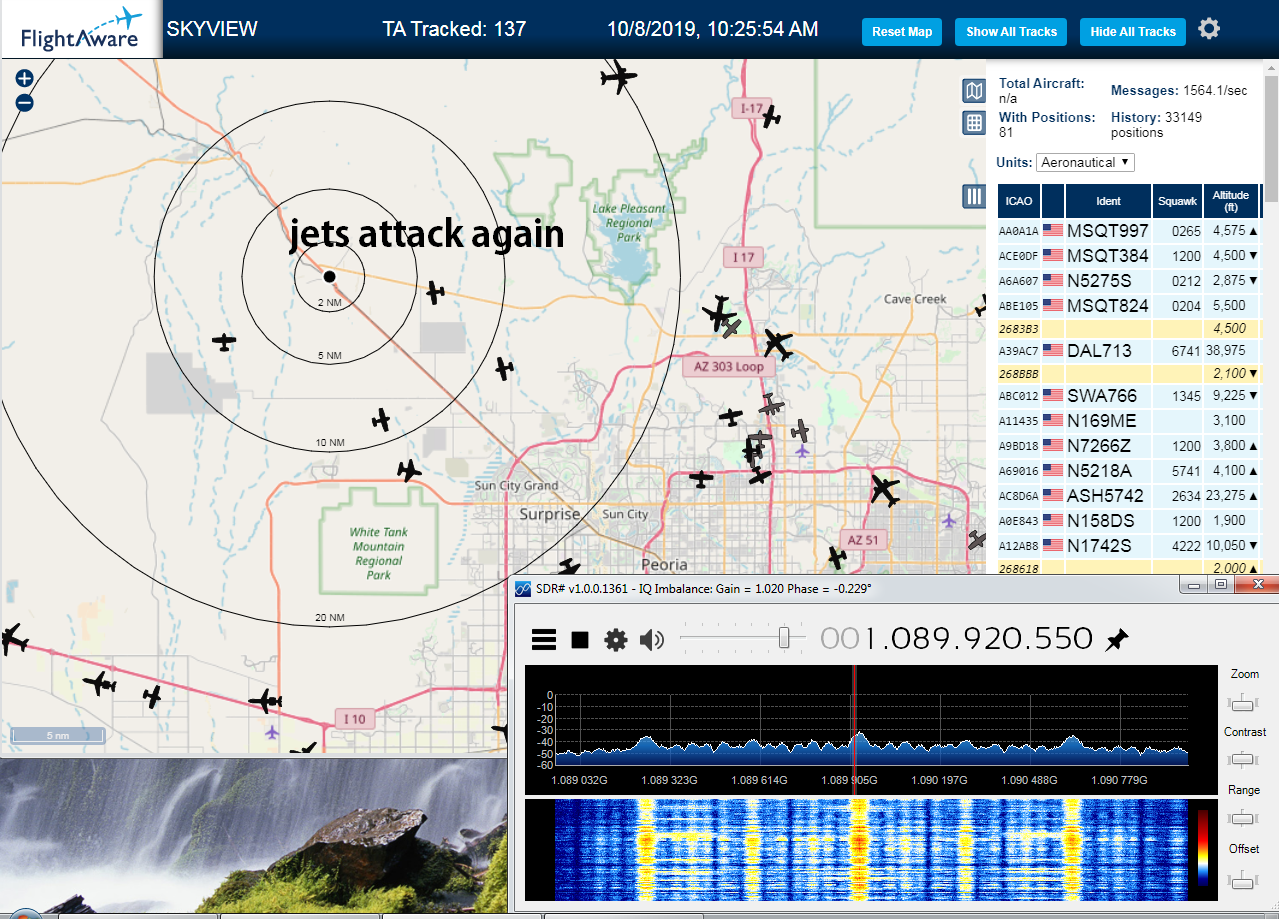Screen dimensions: 1279x919
Task: Select the ASH5742 aircraft row
Action: (1128, 496)
